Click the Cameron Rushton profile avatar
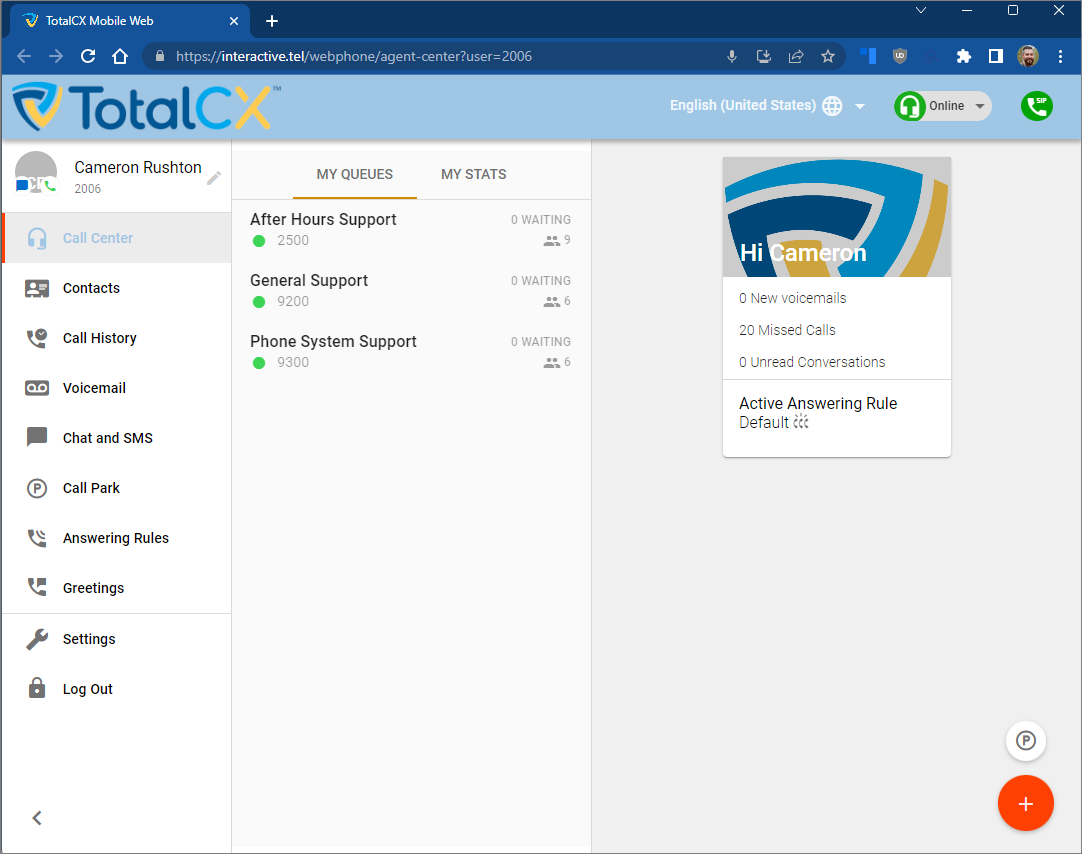Viewport: 1082px width, 854px height. pos(36,172)
